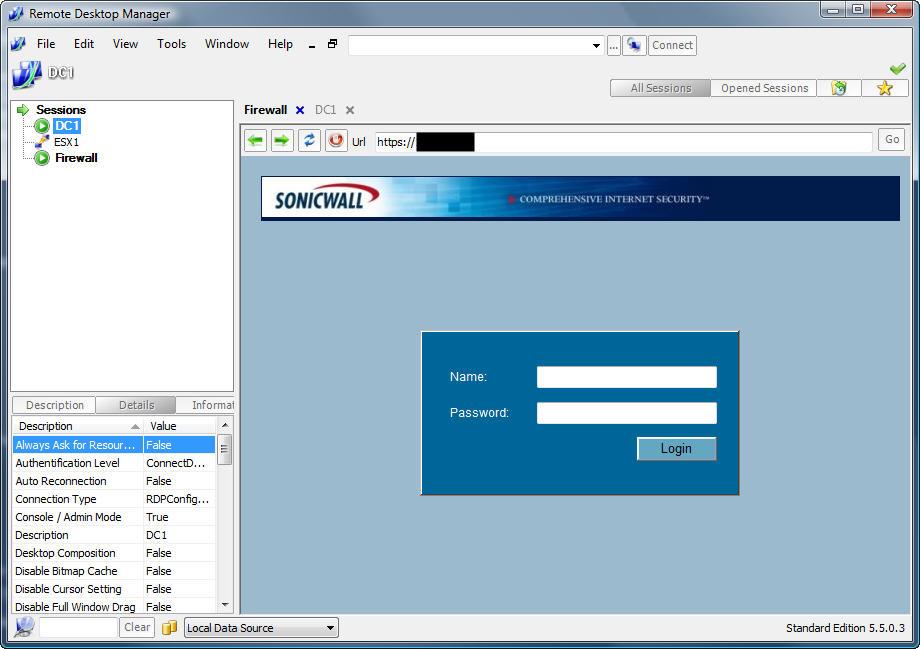The width and height of the screenshot is (920, 649).
Task: Click the red stop icon next to Url
Action: click(335, 140)
